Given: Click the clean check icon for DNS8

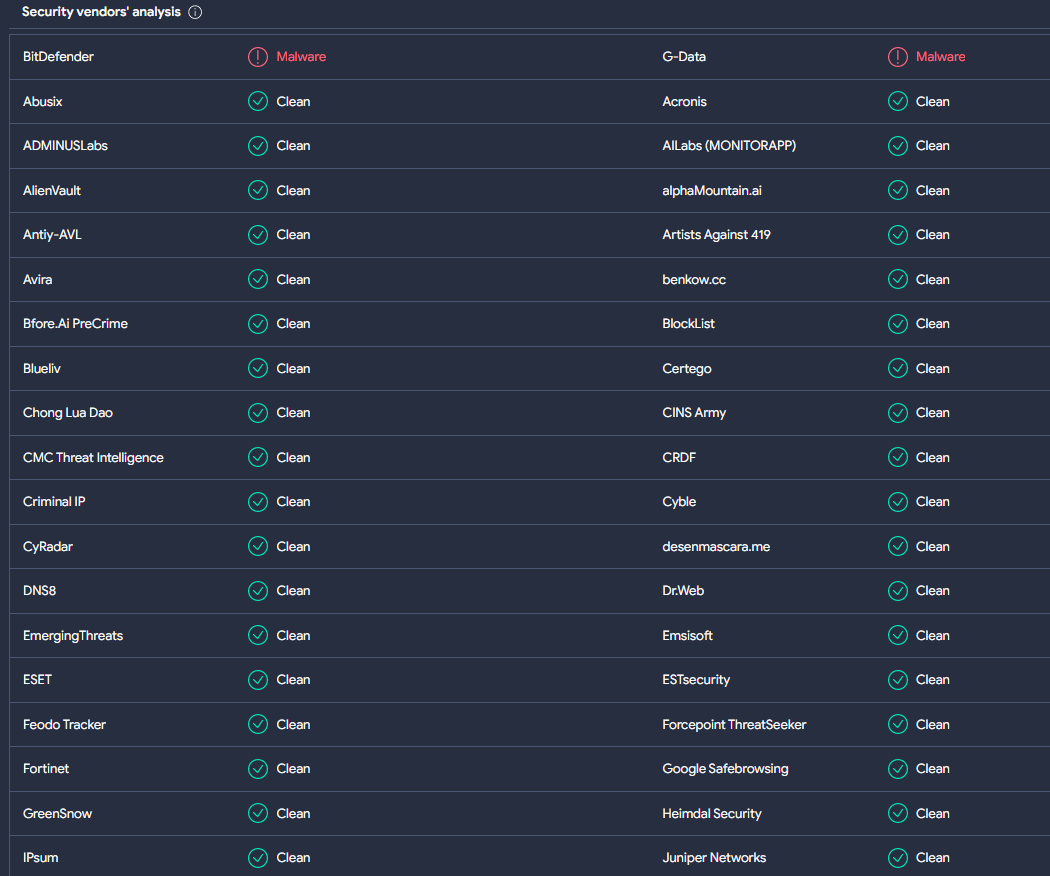Looking at the screenshot, I should (258, 591).
